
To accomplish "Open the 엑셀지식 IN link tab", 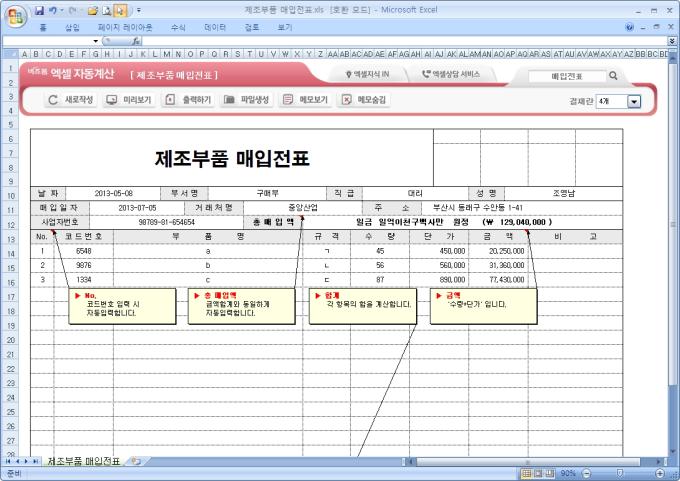I will tap(367, 75).
